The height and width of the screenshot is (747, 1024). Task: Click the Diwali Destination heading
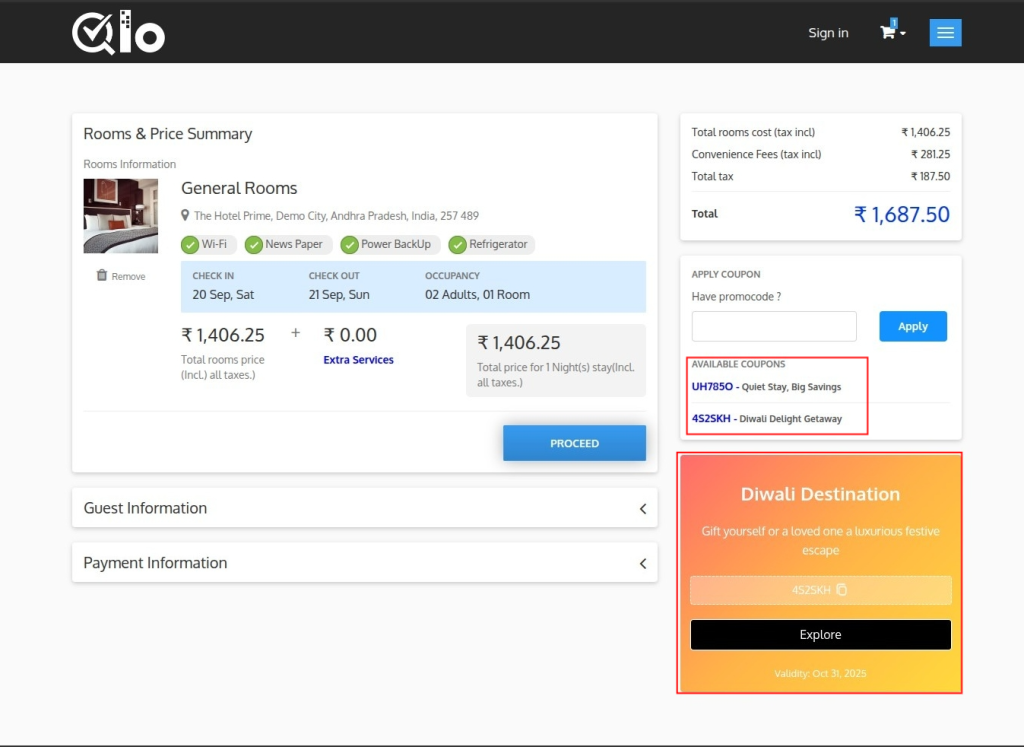(x=820, y=494)
